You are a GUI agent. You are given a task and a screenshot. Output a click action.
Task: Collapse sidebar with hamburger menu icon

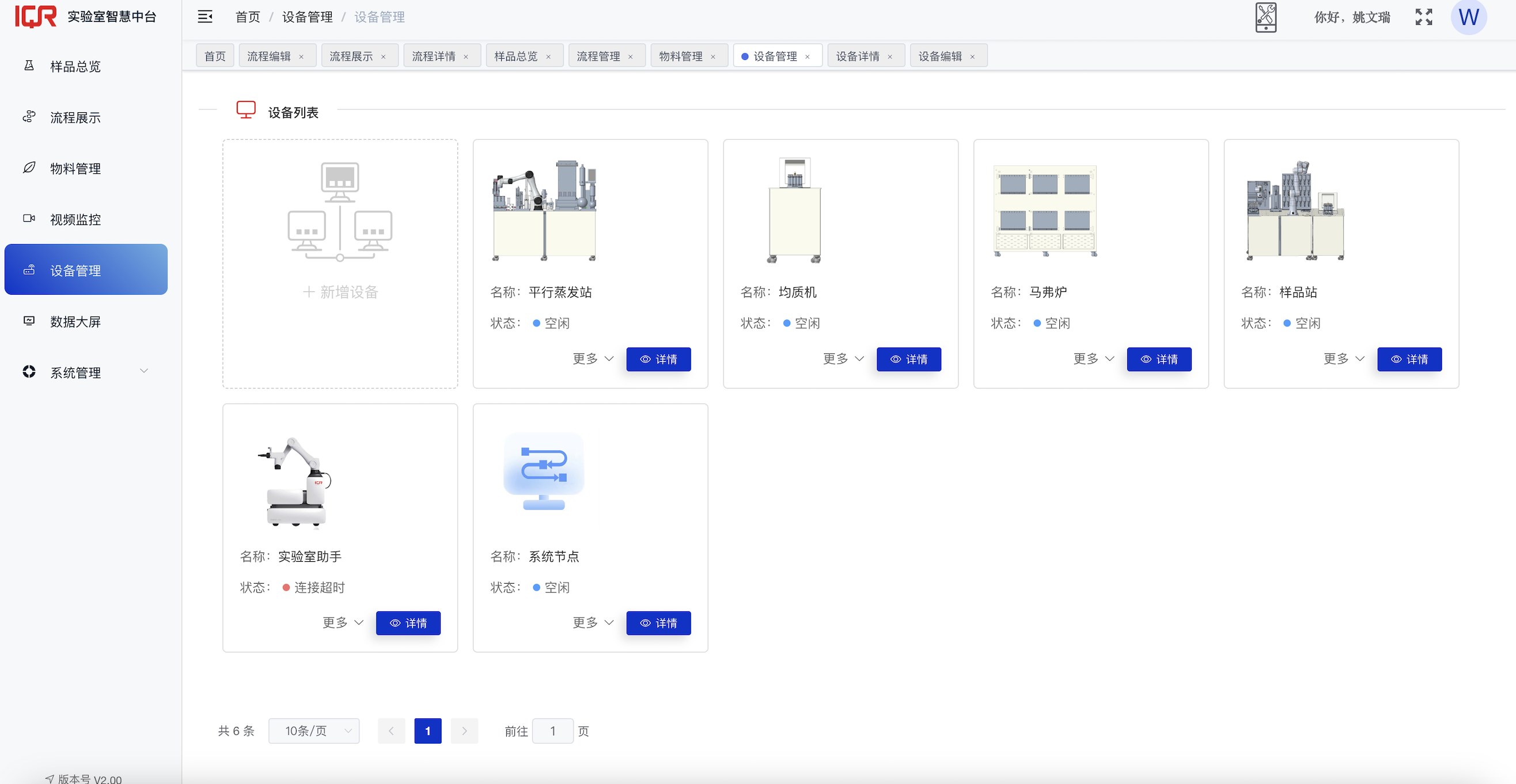205,17
